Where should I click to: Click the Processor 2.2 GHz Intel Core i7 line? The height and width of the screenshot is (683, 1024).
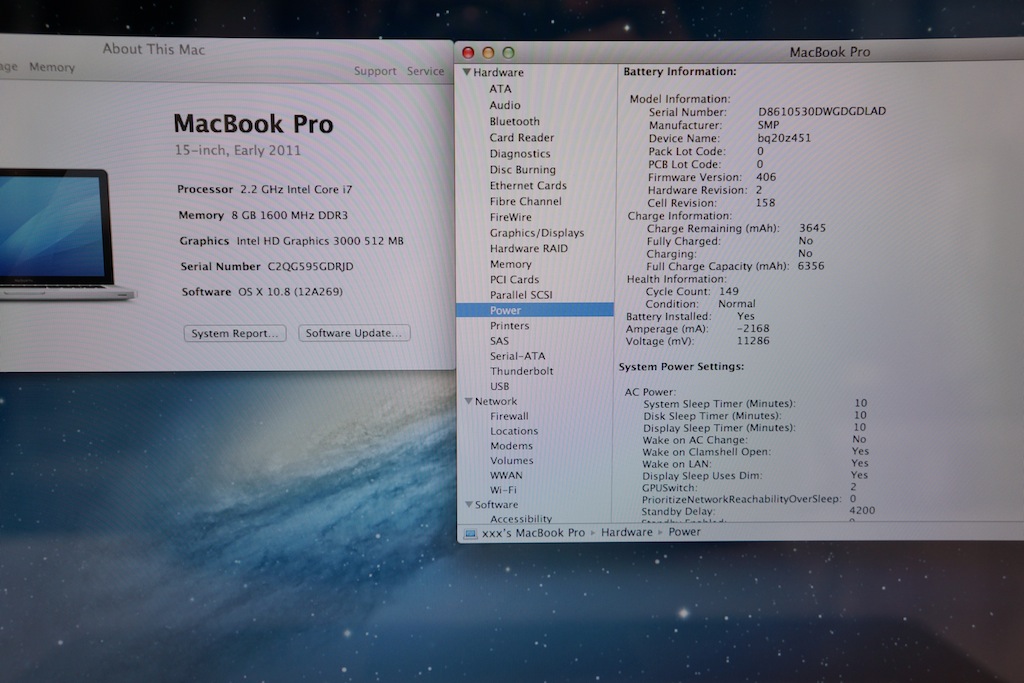coord(264,189)
